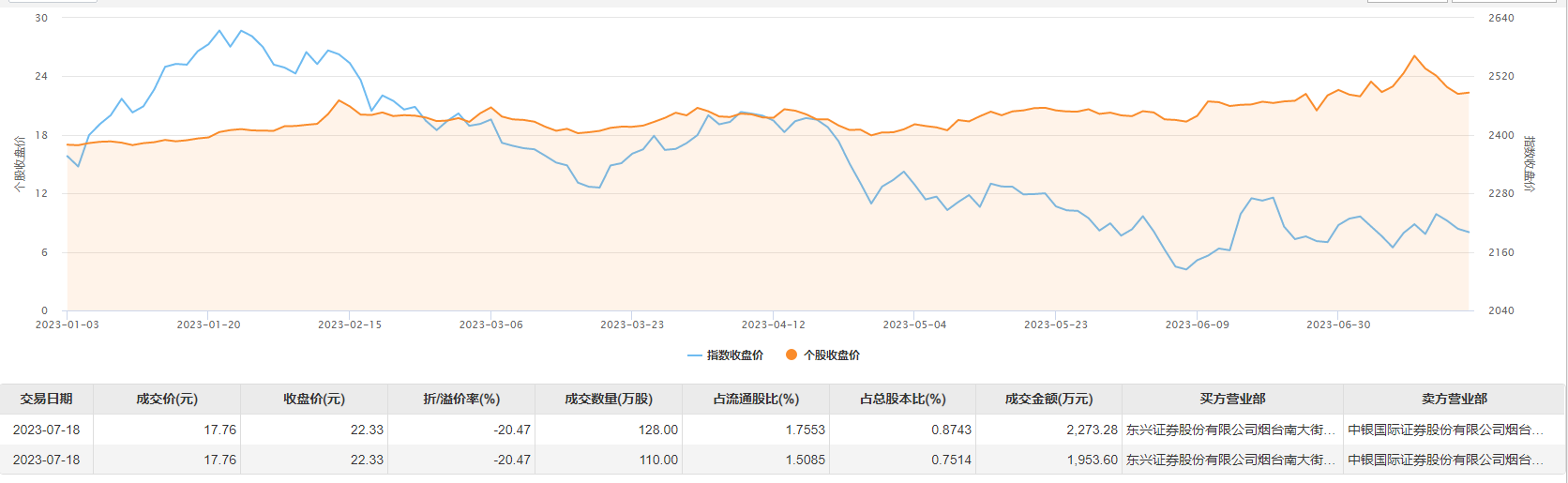This screenshot has width=1568, height=483.
Task: Click the blue 指数收盘价 legend line marker
Action: [695, 355]
